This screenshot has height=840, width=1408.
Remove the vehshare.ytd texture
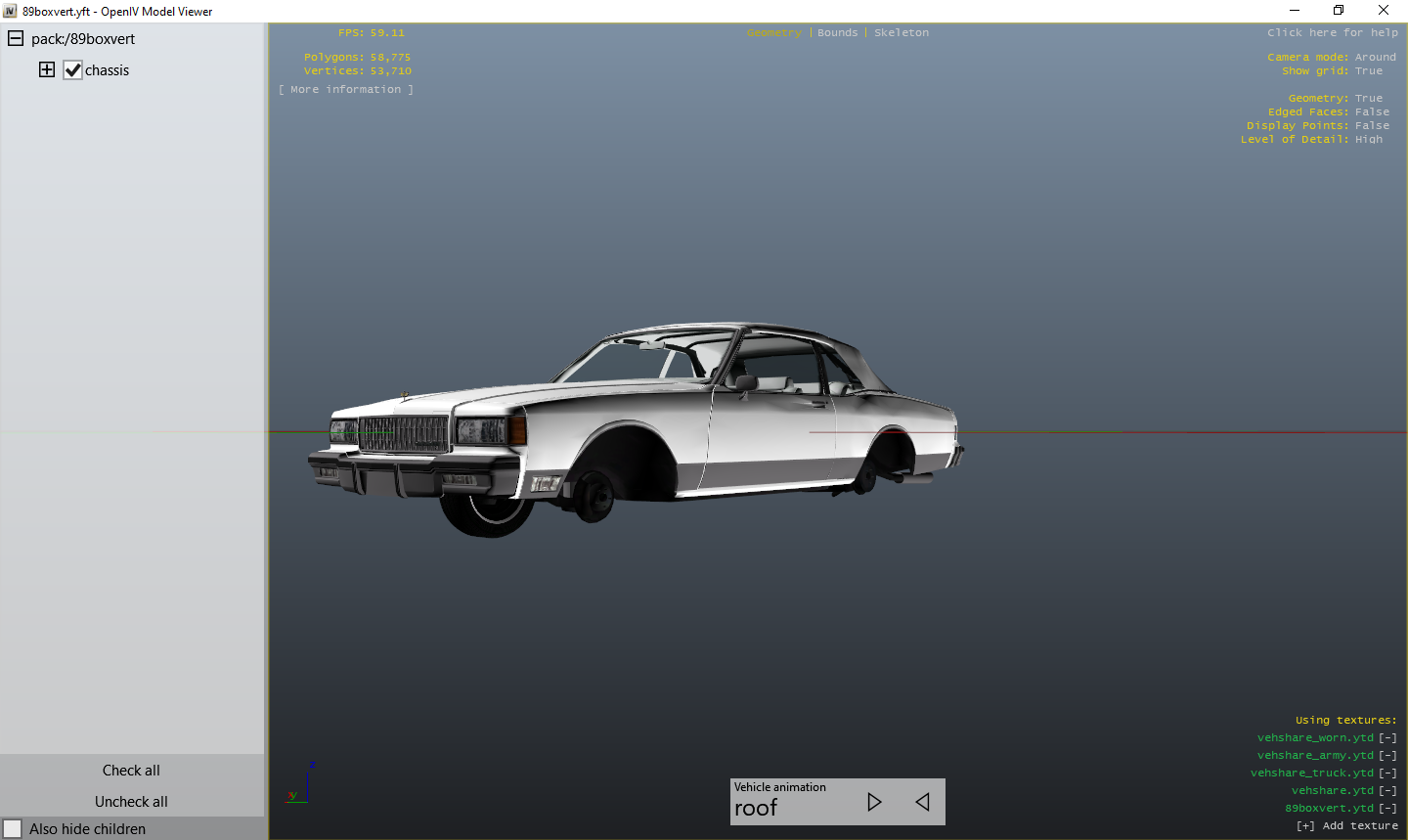pyautogui.click(x=1387, y=791)
